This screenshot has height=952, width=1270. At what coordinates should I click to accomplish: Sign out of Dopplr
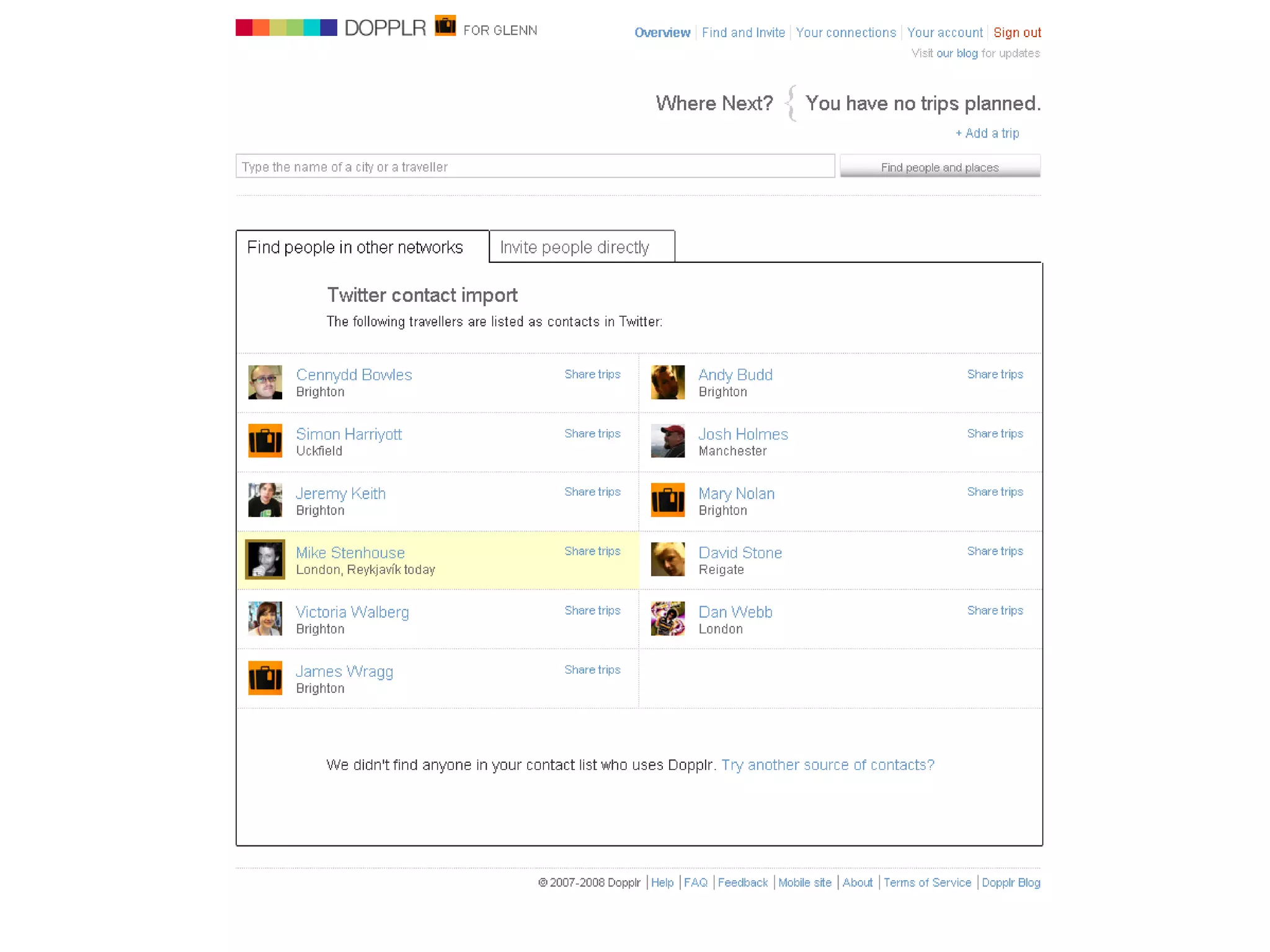click(1017, 33)
